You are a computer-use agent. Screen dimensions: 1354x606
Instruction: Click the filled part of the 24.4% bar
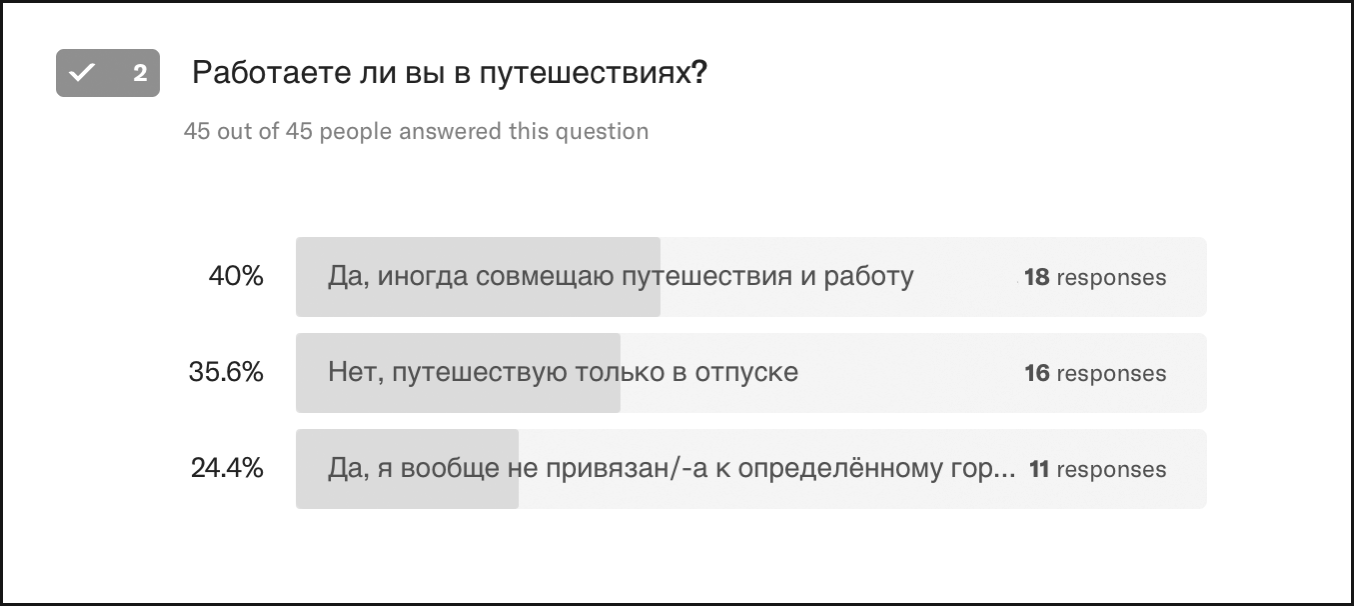tap(407, 469)
